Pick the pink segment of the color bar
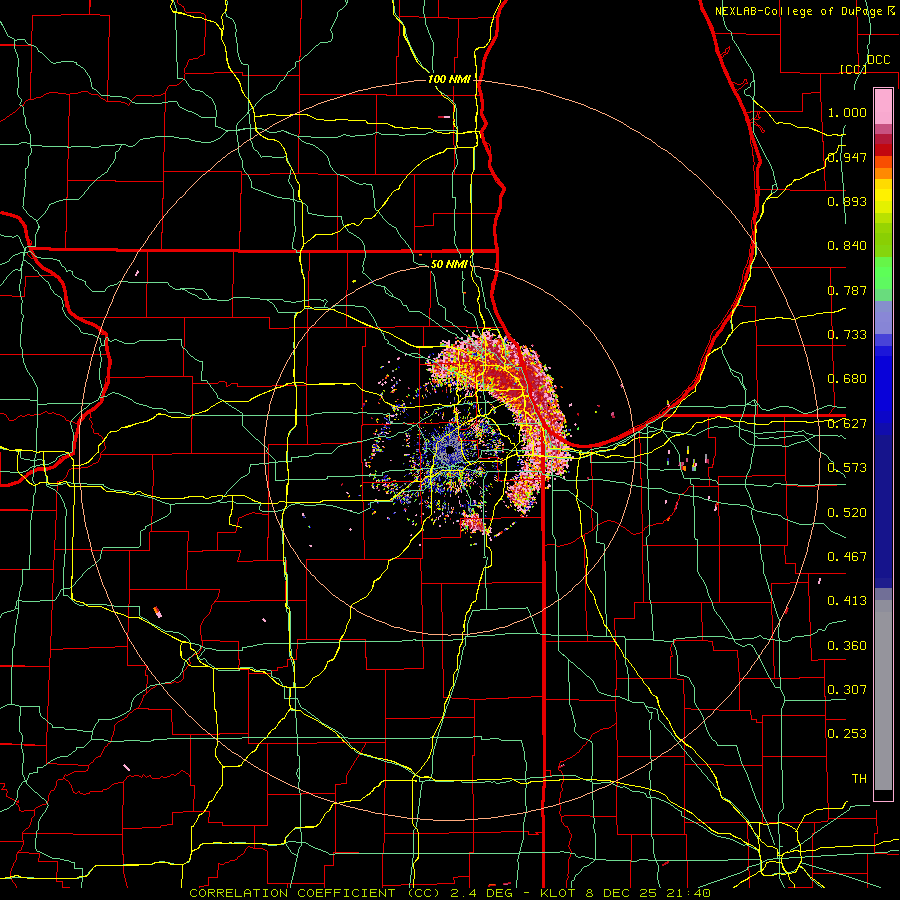This screenshot has width=900, height=900. [883, 106]
